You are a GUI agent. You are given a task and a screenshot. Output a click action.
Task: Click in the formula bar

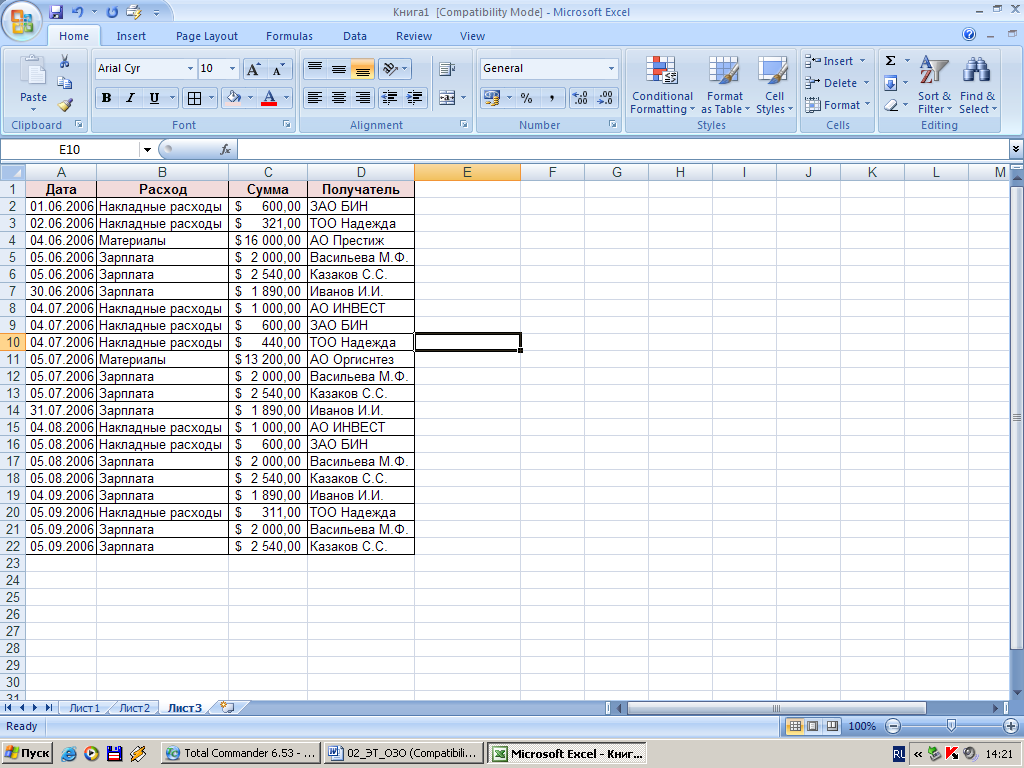(x=624, y=150)
